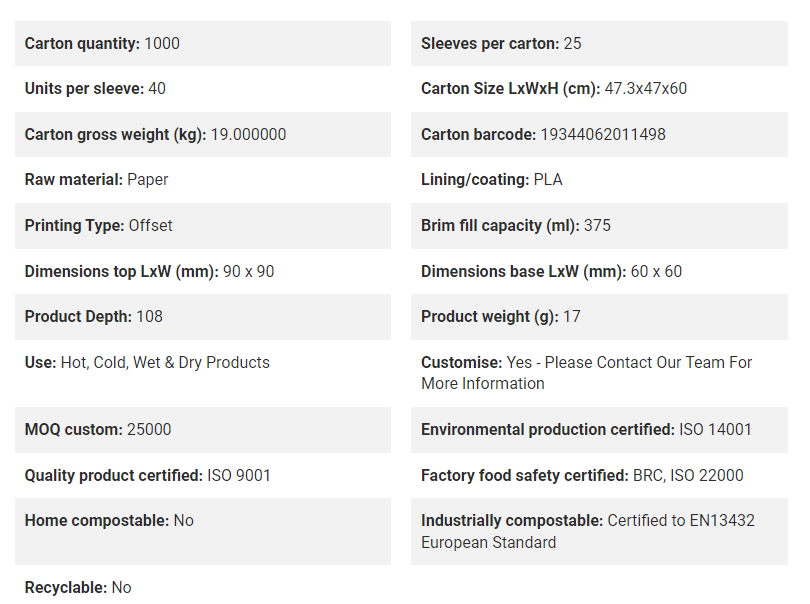Click Customise contact our team text
The height and width of the screenshot is (604, 810).
[x=586, y=373]
